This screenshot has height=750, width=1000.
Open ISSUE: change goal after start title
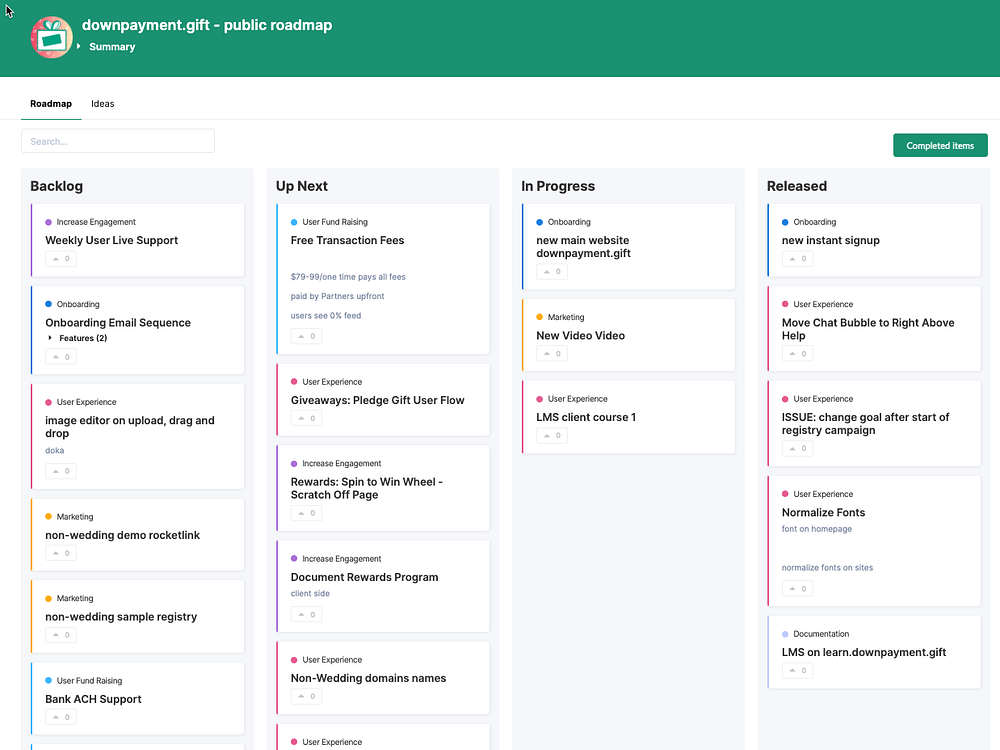coord(865,423)
